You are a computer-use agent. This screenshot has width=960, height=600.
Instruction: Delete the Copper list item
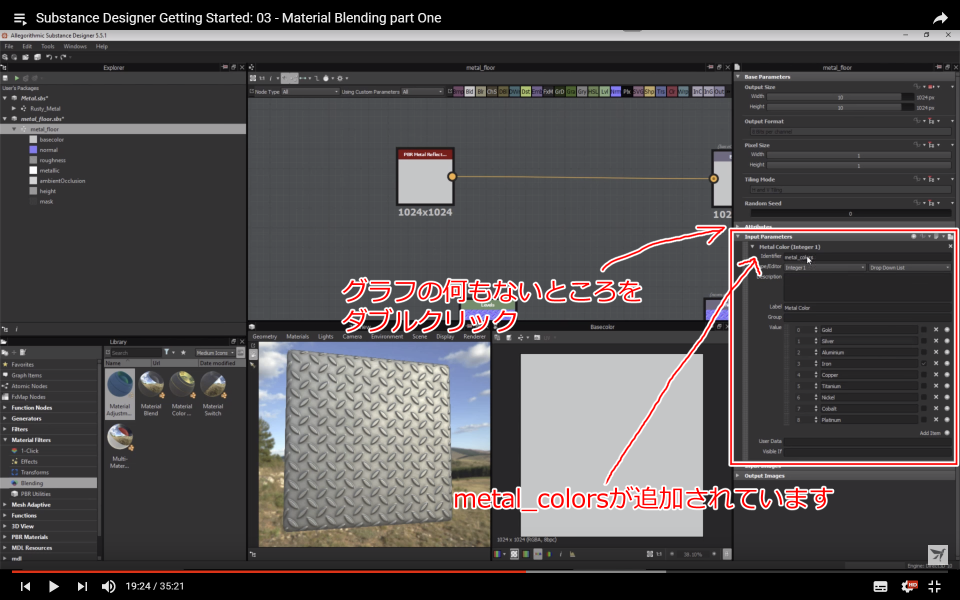936,375
